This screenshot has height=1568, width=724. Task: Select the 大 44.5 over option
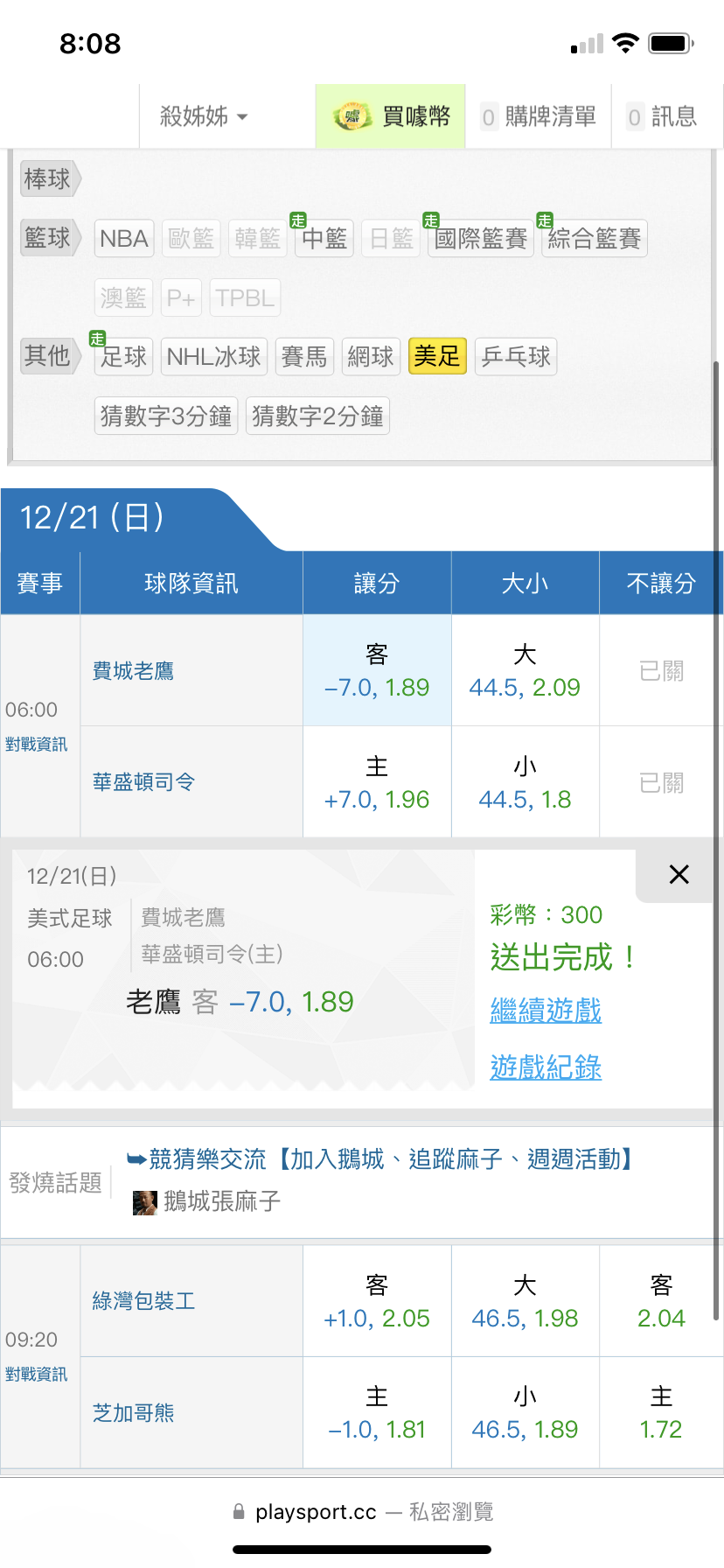pyautogui.click(x=525, y=671)
